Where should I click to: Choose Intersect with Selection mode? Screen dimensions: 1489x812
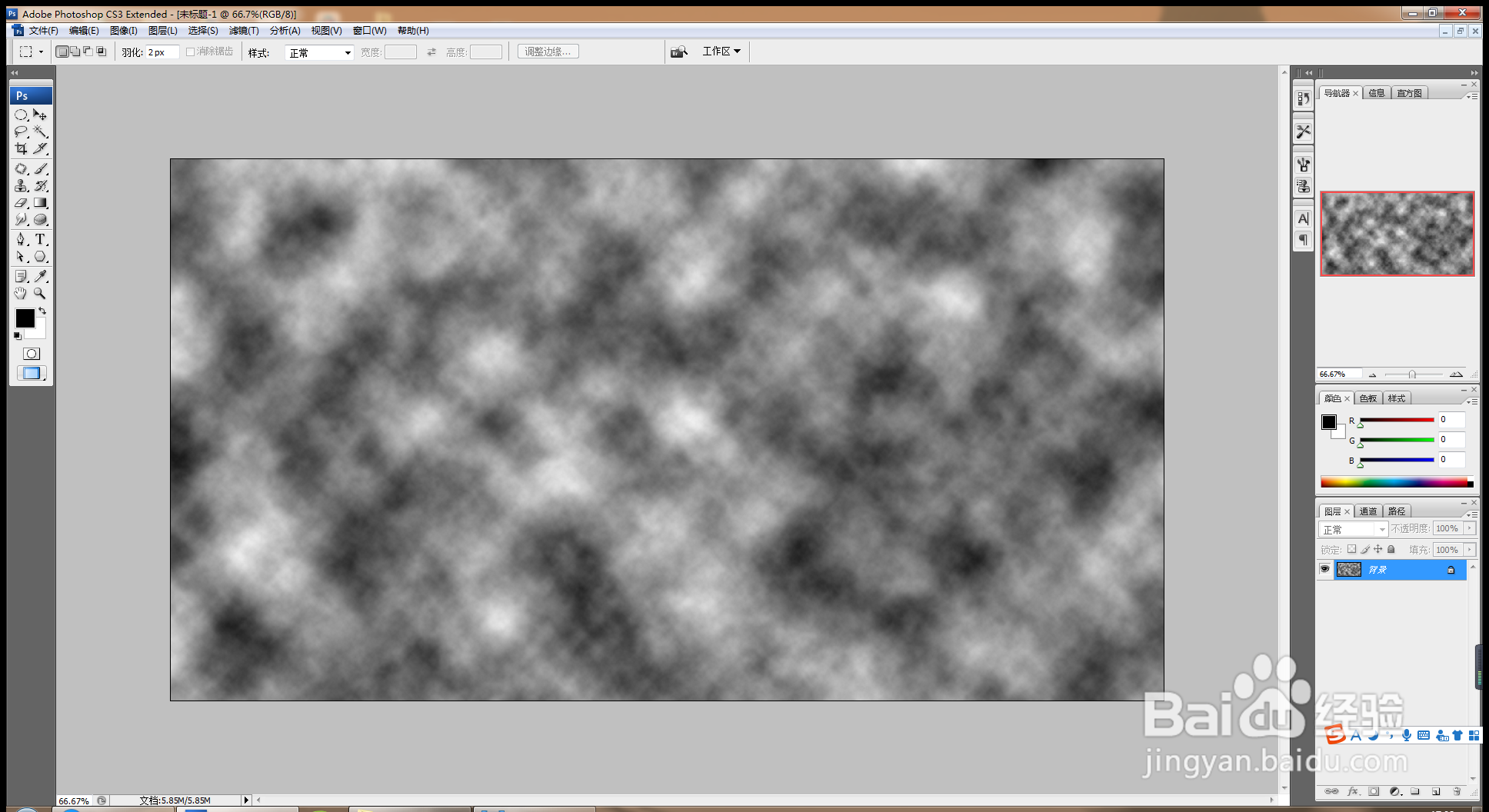(101, 52)
